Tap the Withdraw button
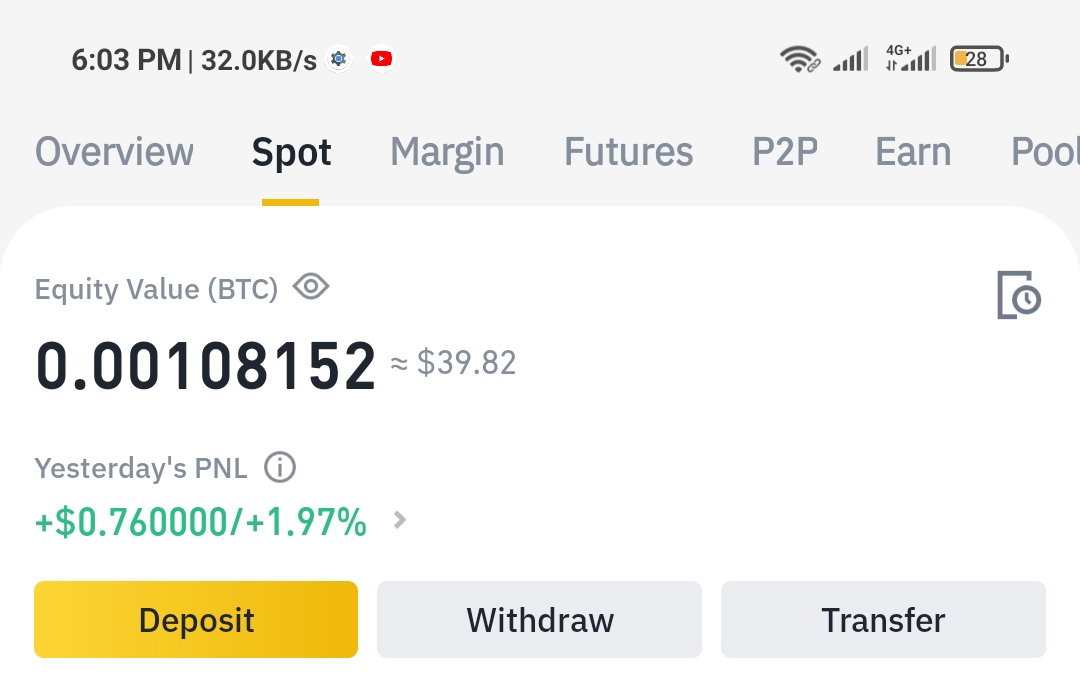Screen dimensions: 1080x696 click(x=539, y=620)
